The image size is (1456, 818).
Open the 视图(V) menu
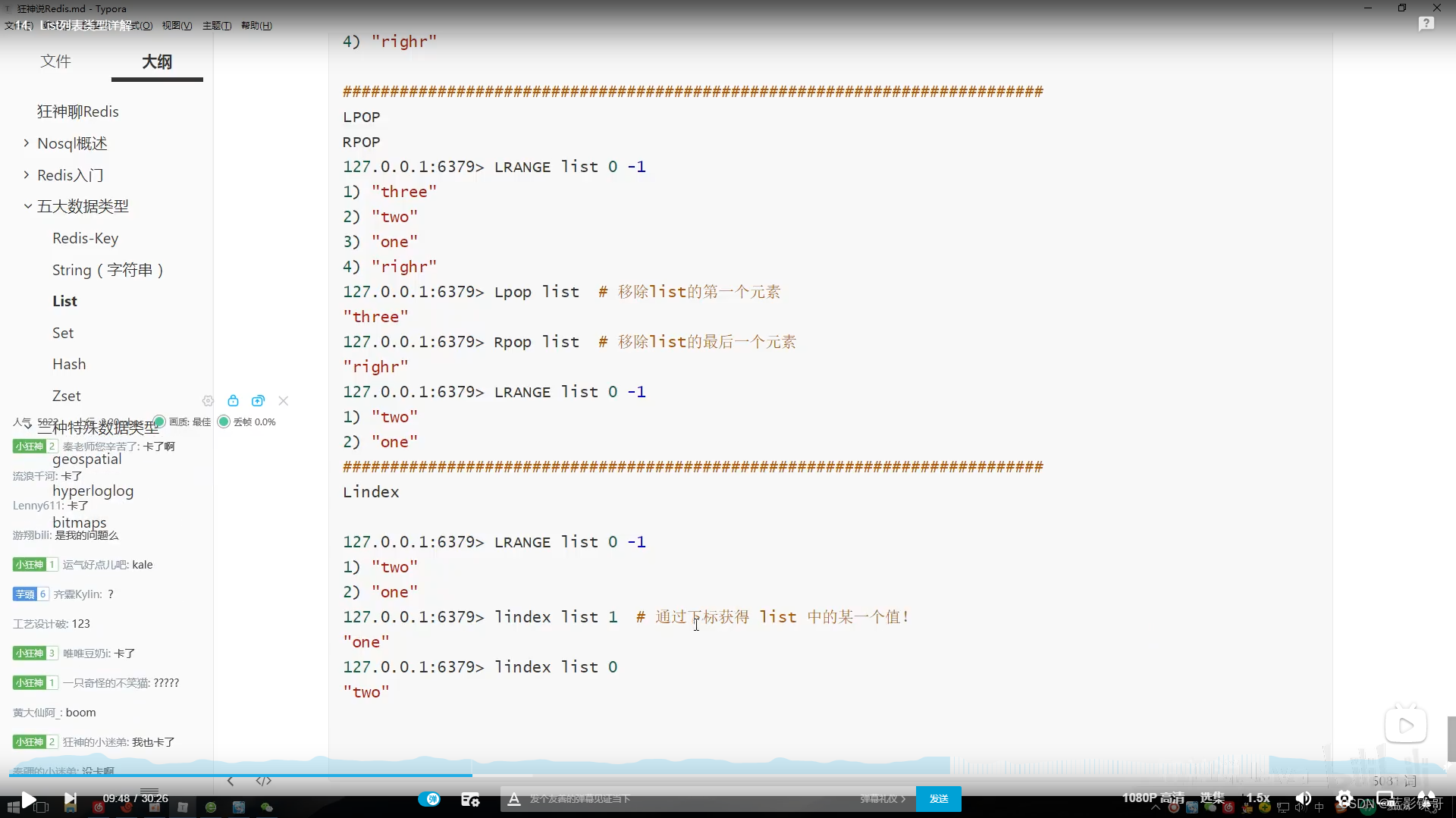[177, 26]
